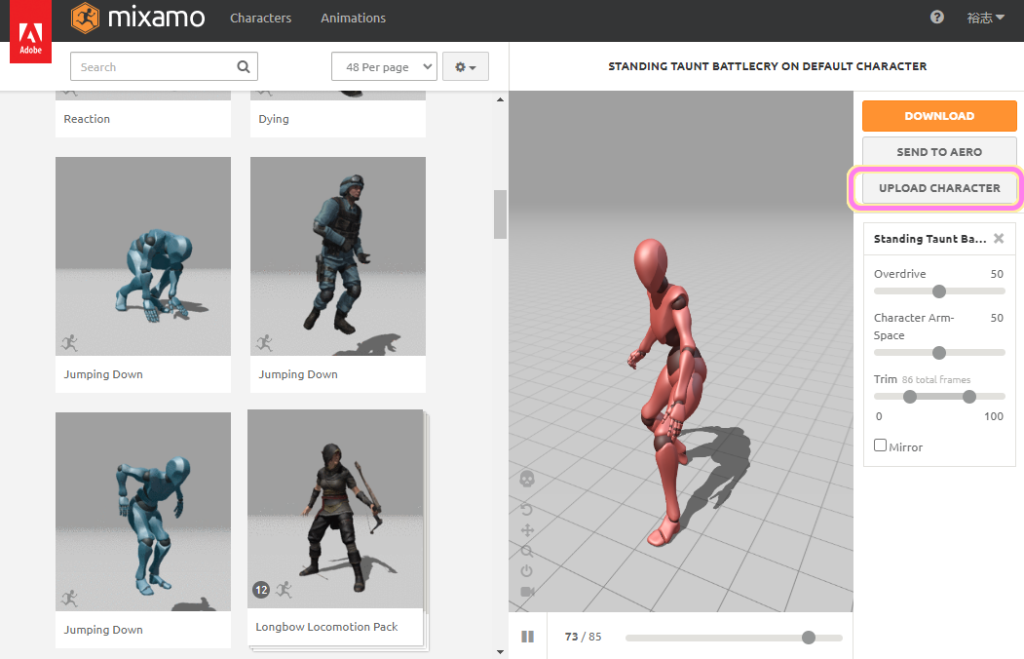Select the skull icon in the viewport
The width and height of the screenshot is (1024, 659).
527,480
